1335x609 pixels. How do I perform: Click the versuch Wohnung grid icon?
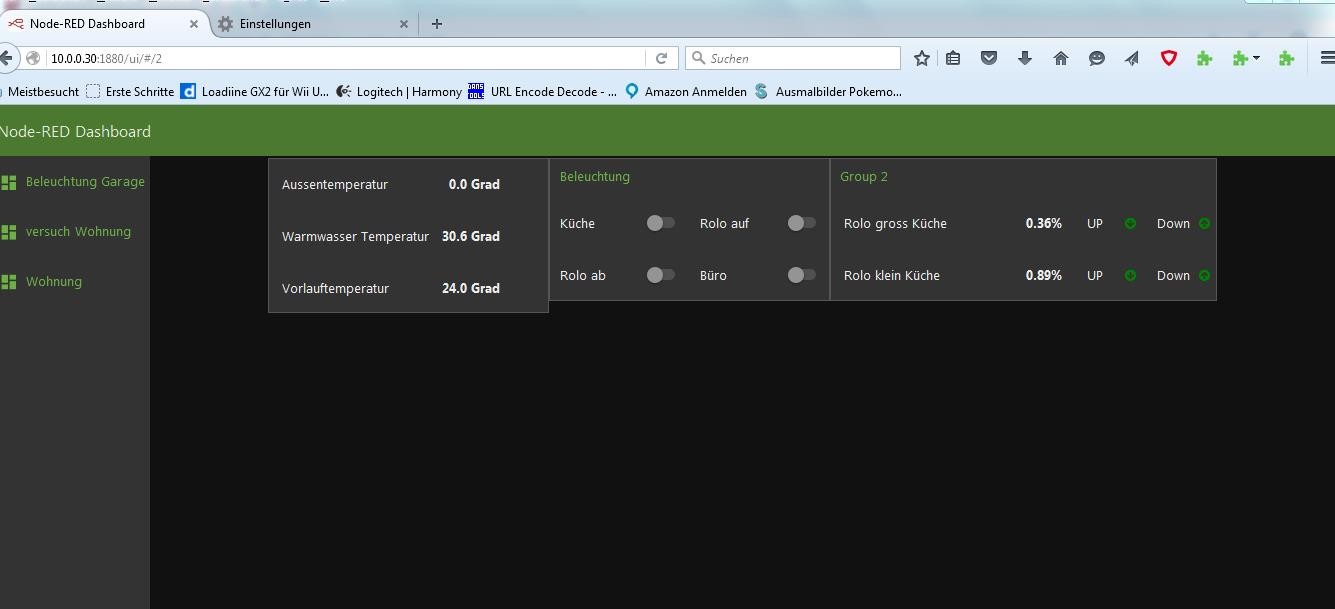pyautogui.click(x=9, y=232)
